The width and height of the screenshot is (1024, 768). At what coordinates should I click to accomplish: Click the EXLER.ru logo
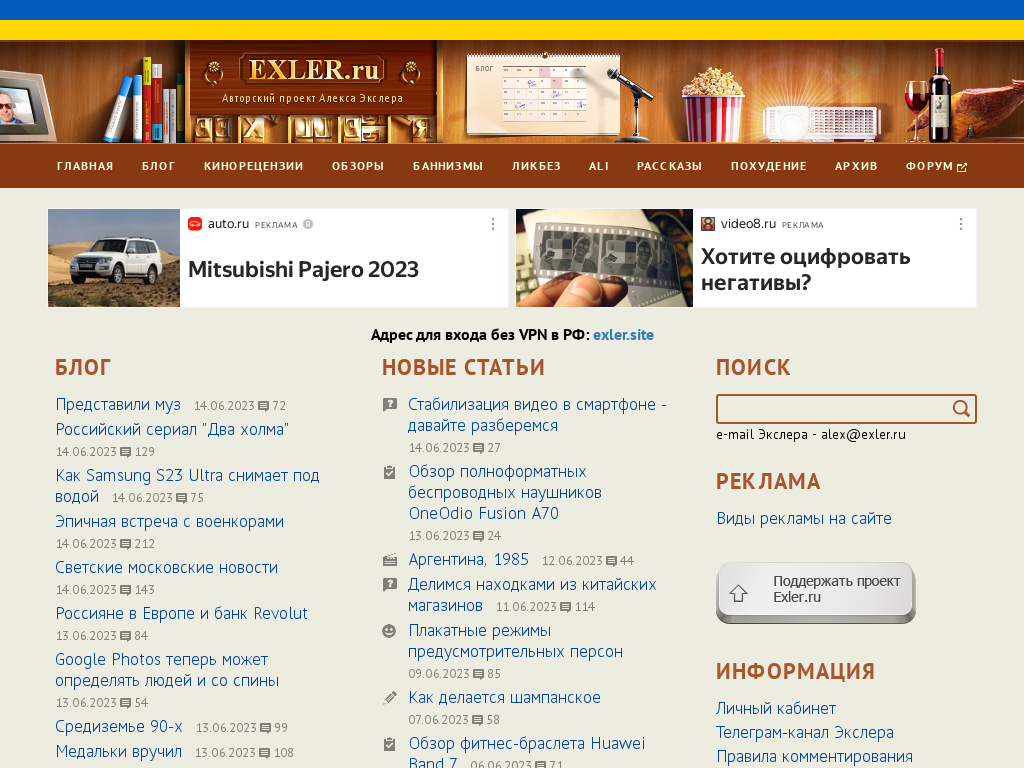click(x=313, y=71)
